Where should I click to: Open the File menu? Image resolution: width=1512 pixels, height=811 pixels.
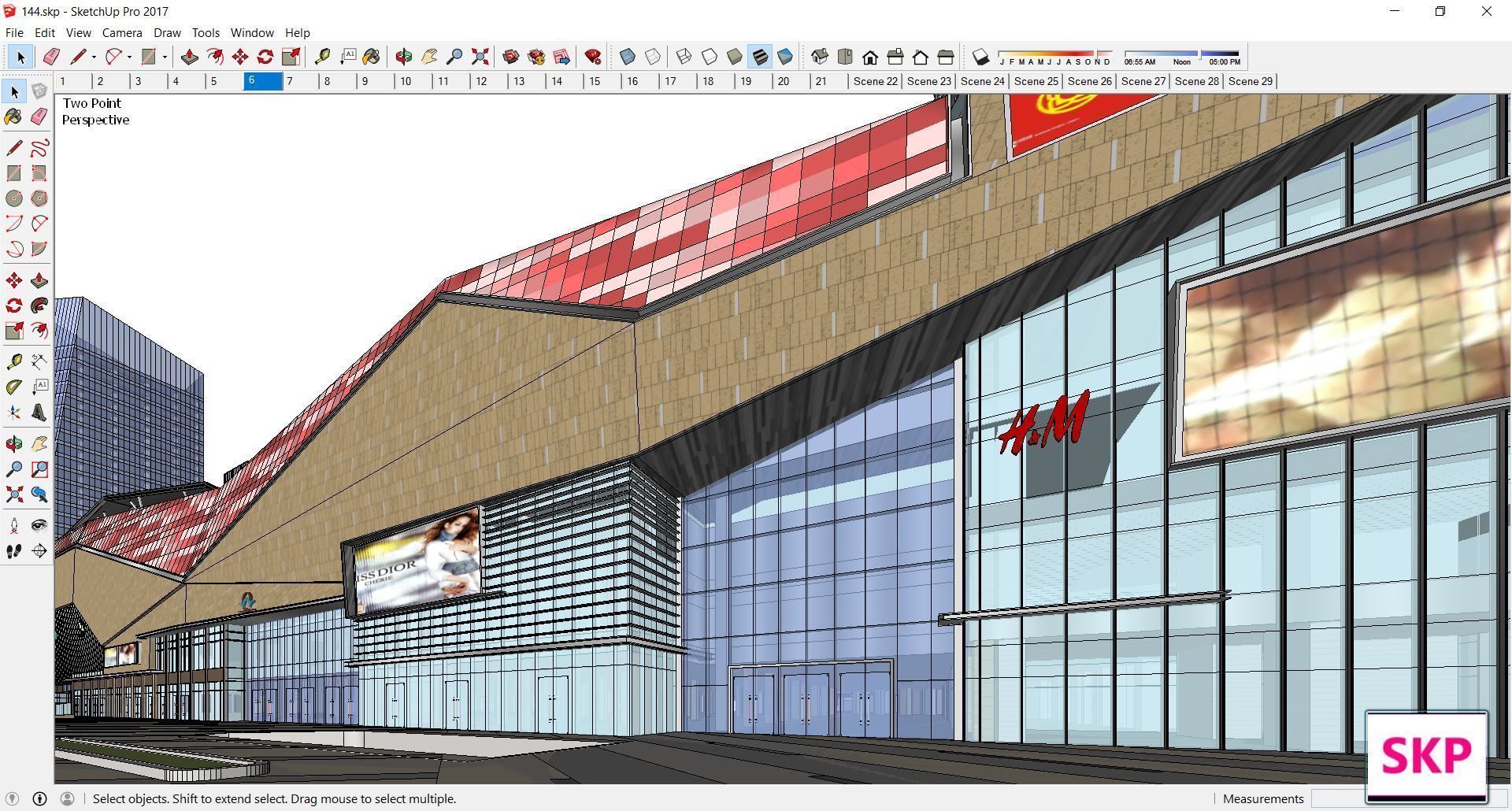pos(14,33)
